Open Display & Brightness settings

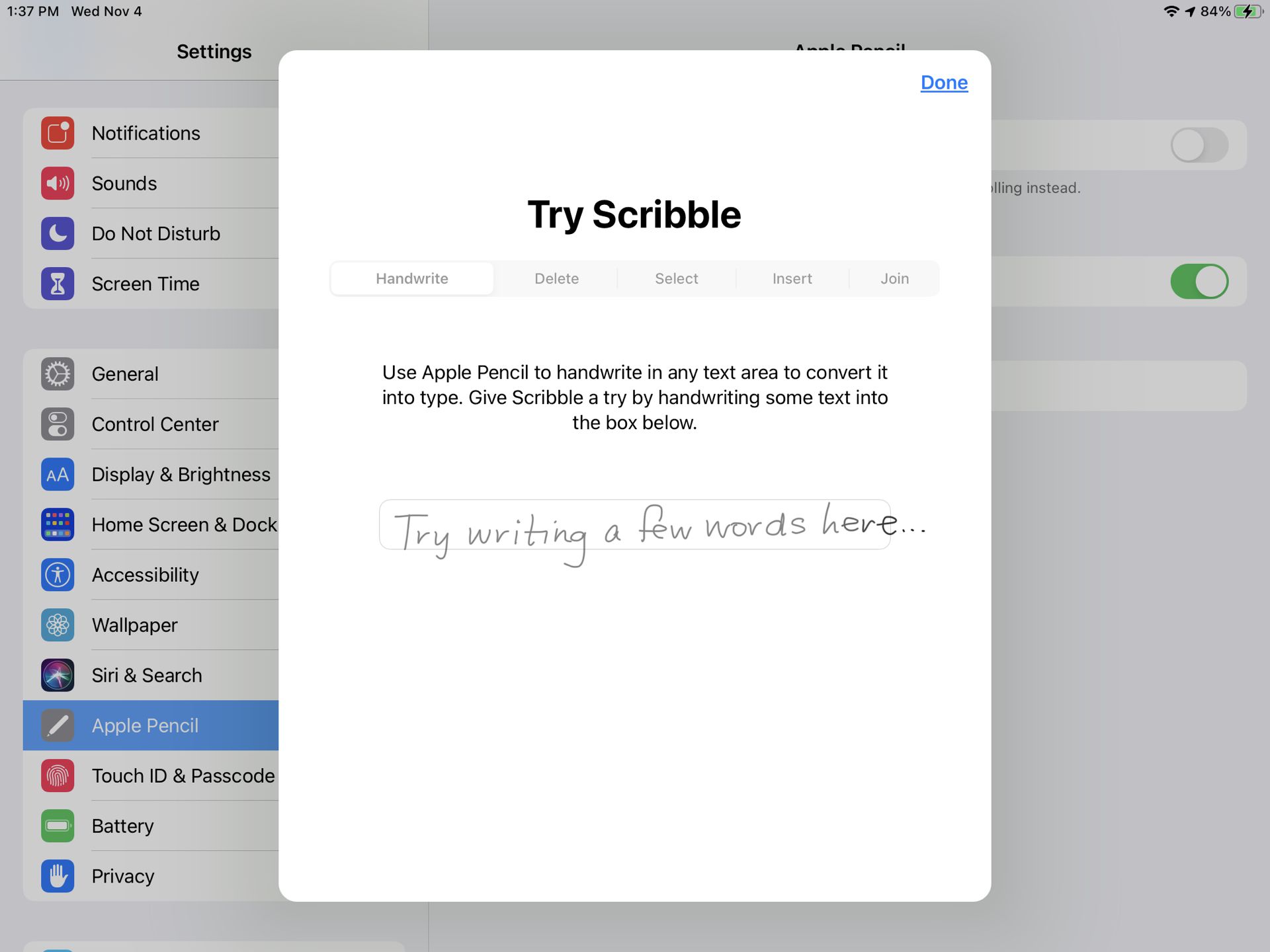point(151,474)
